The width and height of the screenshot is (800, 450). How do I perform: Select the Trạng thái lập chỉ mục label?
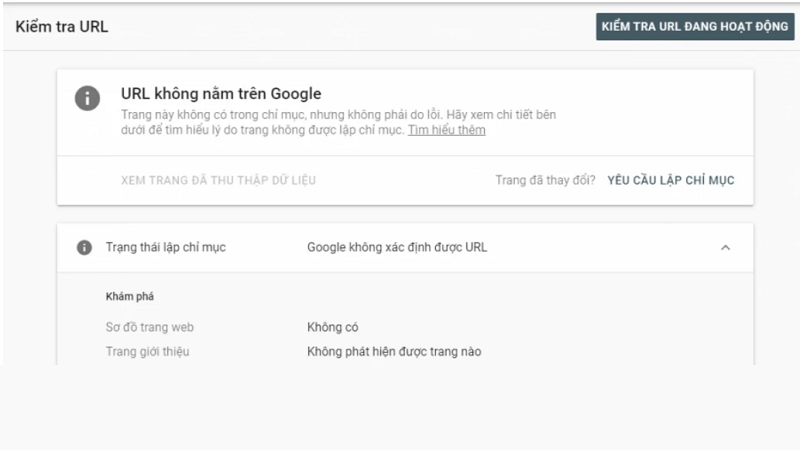166,247
